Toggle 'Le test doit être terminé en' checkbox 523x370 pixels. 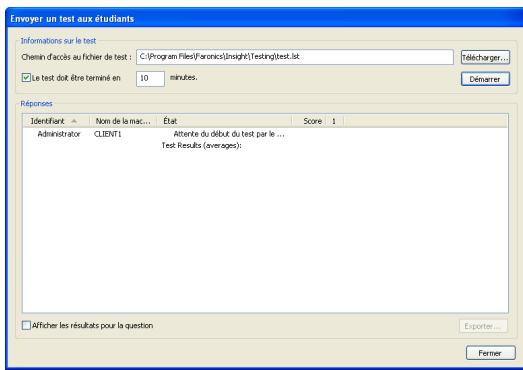(26, 78)
